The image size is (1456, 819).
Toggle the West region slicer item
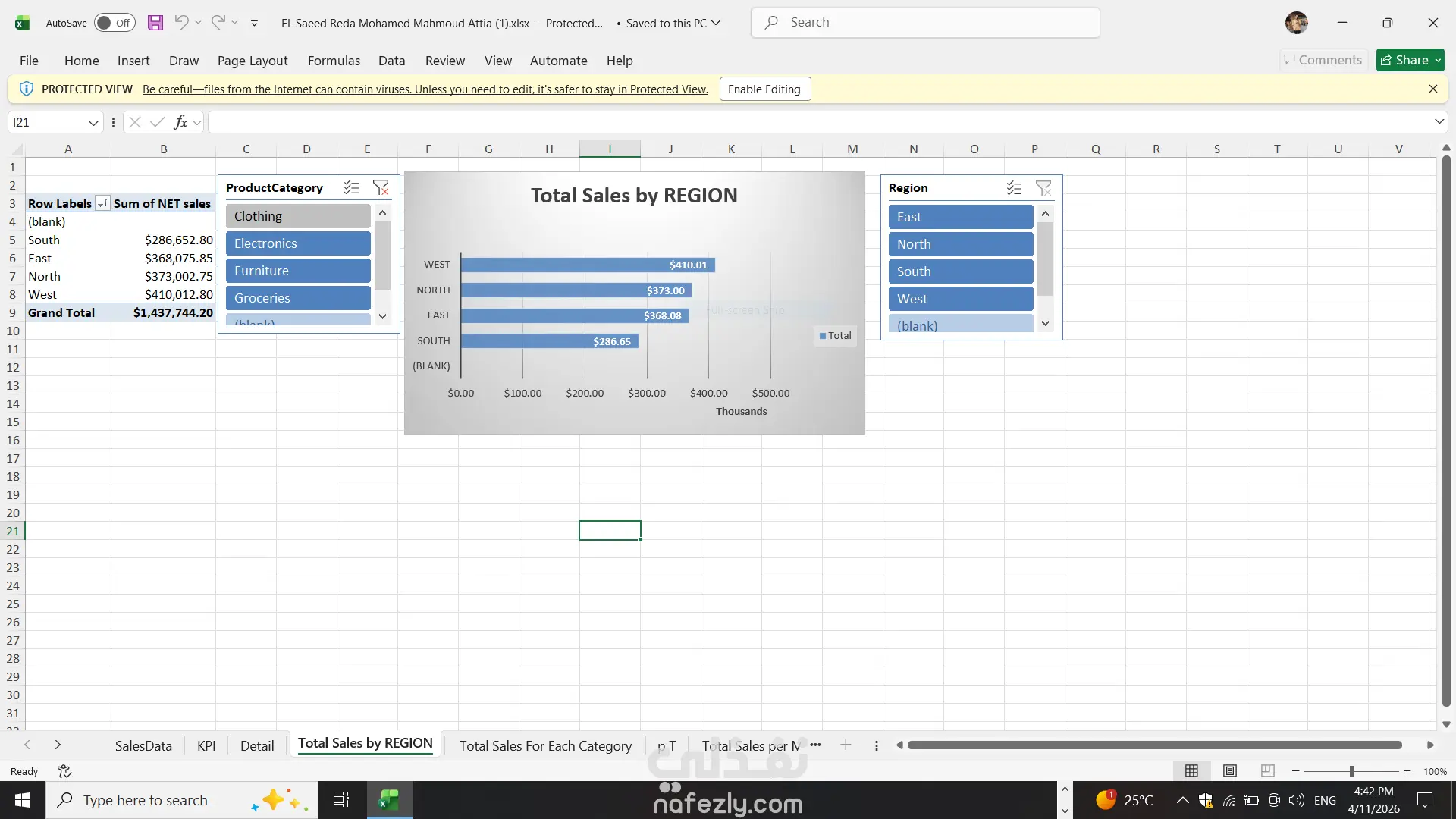pyautogui.click(x=960, y=299)
